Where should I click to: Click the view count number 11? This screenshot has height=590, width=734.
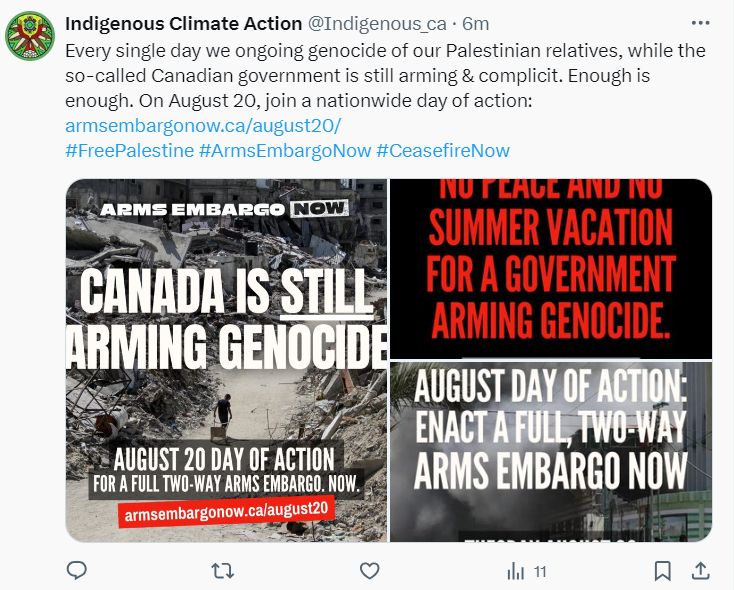pyautogui.click(x=540, y=572)
